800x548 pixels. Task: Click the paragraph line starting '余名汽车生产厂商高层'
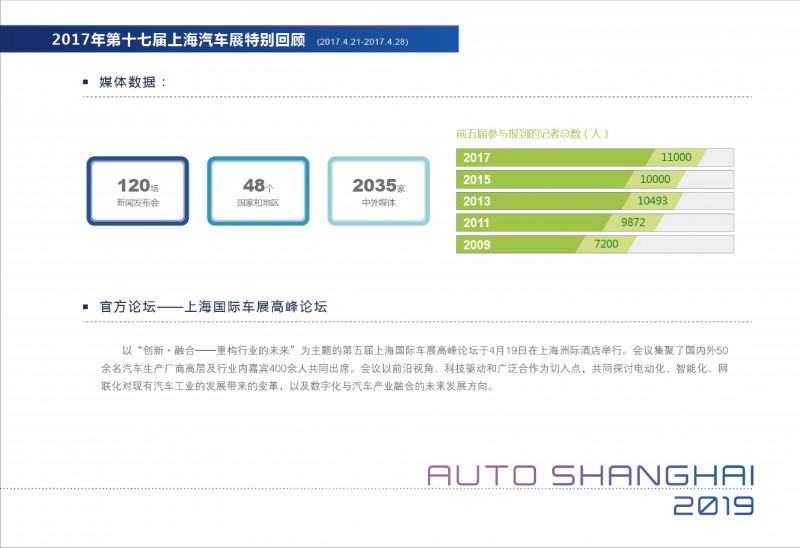tap(414, 368)
